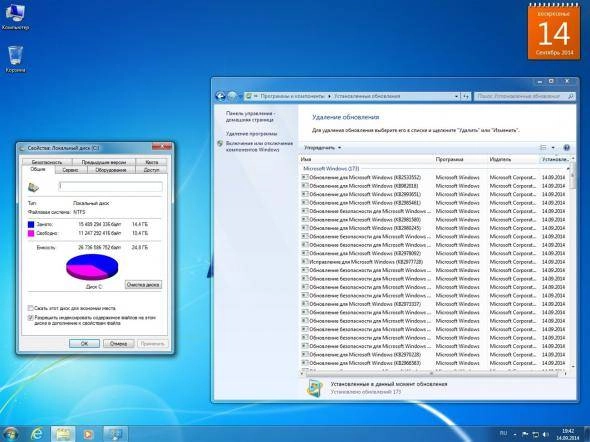Screen dimensions: 590x442
Task: Open the blue Help question-mark icon
Action: click(x=567, y=148)
